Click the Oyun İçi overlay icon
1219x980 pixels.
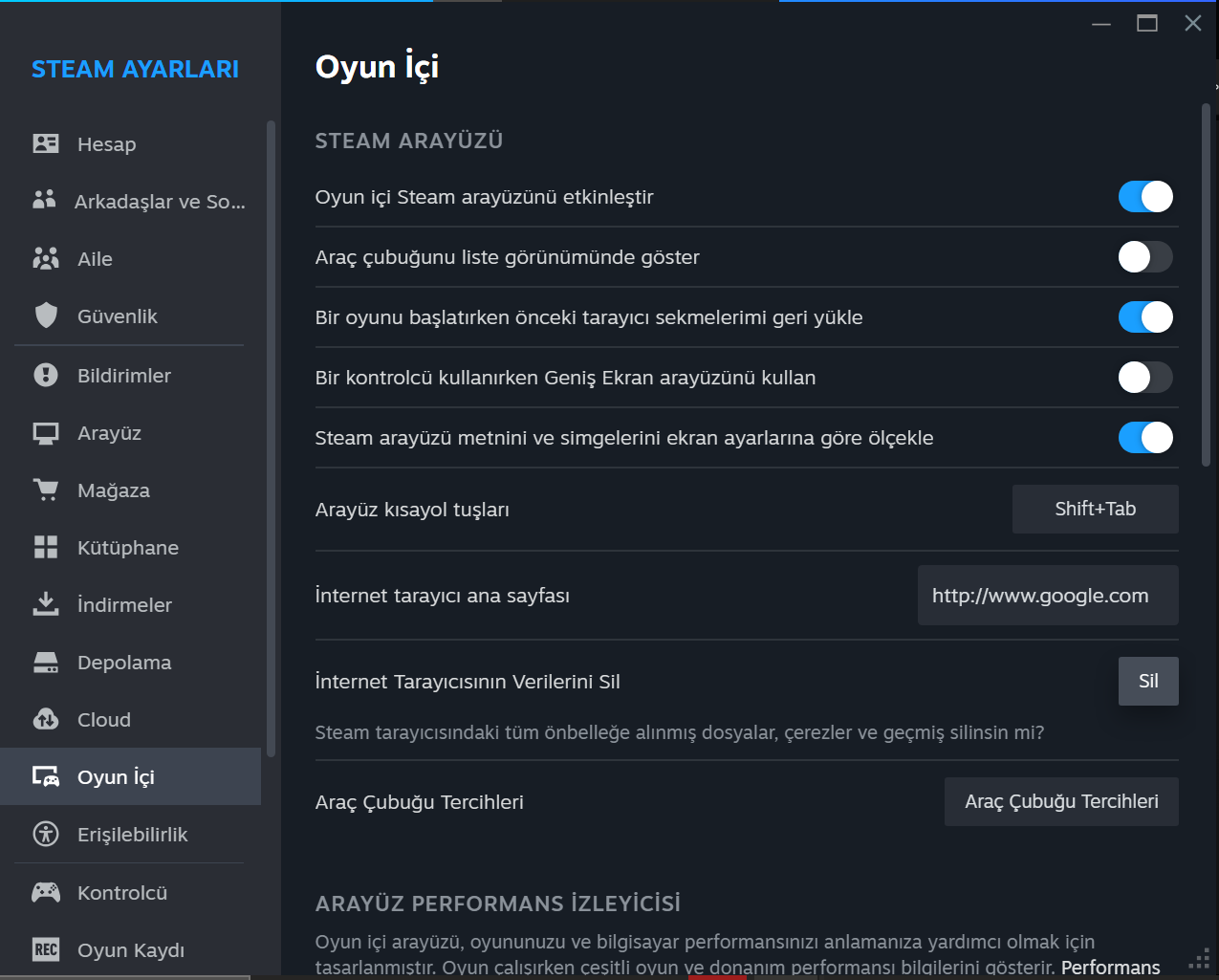tap(46, 776)
